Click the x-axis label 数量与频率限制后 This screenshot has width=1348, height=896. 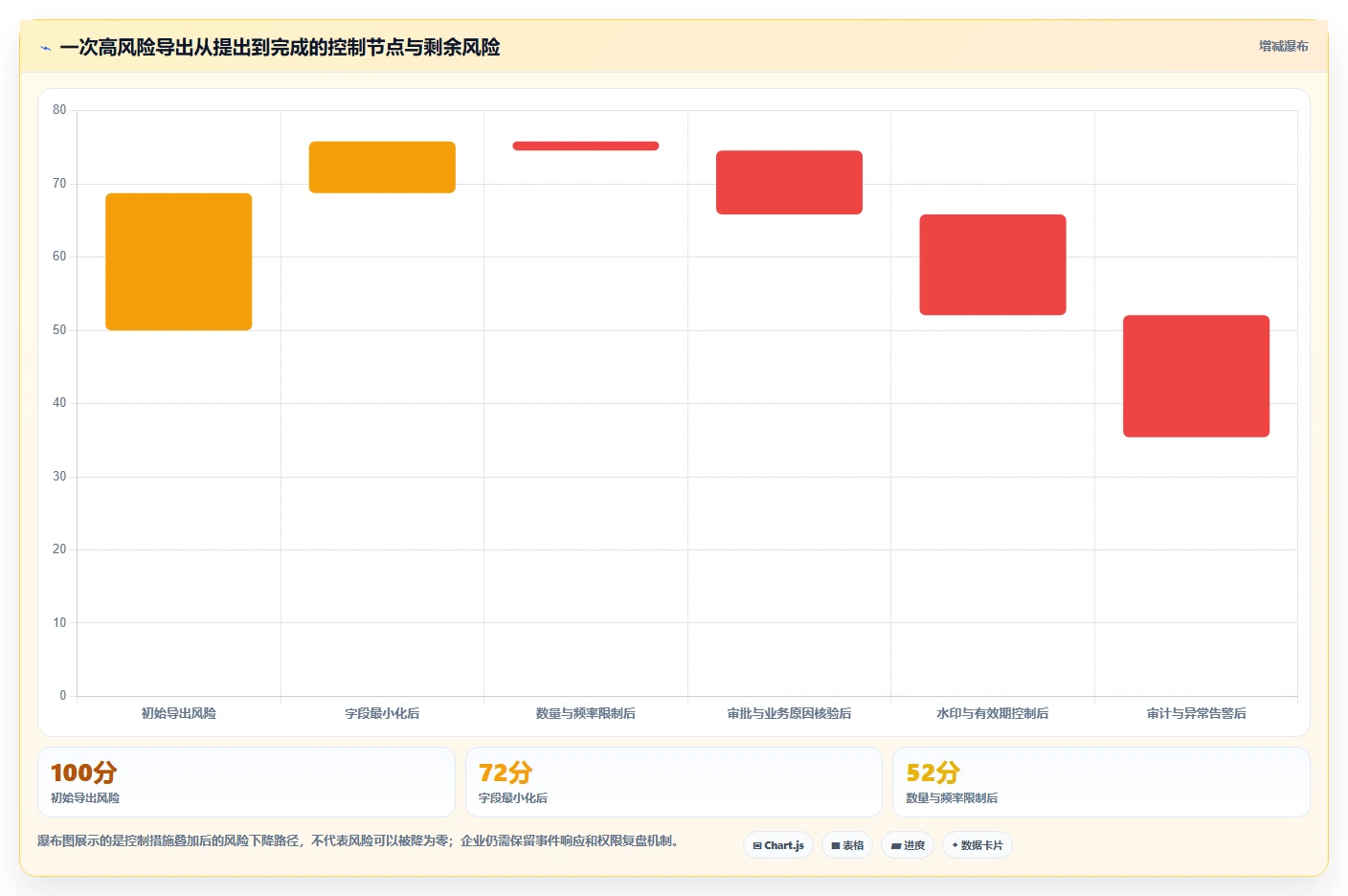click(586, 713)
